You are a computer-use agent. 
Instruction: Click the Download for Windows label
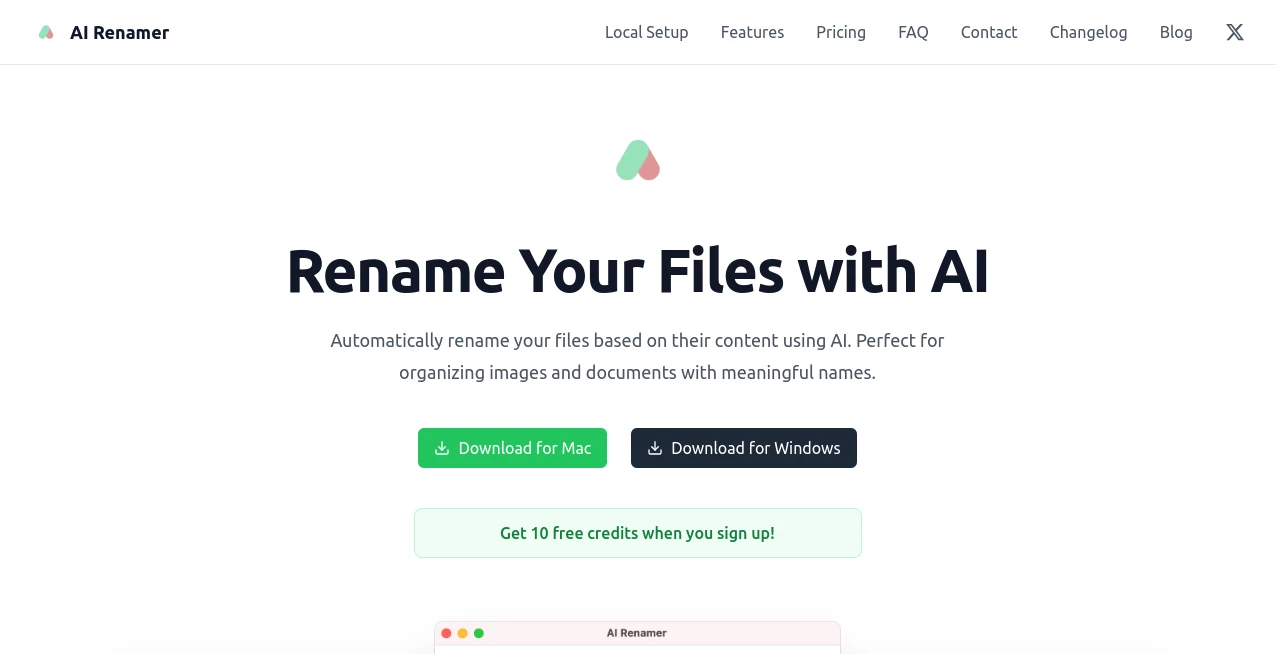pyautogui.click(x=756, y=448)
